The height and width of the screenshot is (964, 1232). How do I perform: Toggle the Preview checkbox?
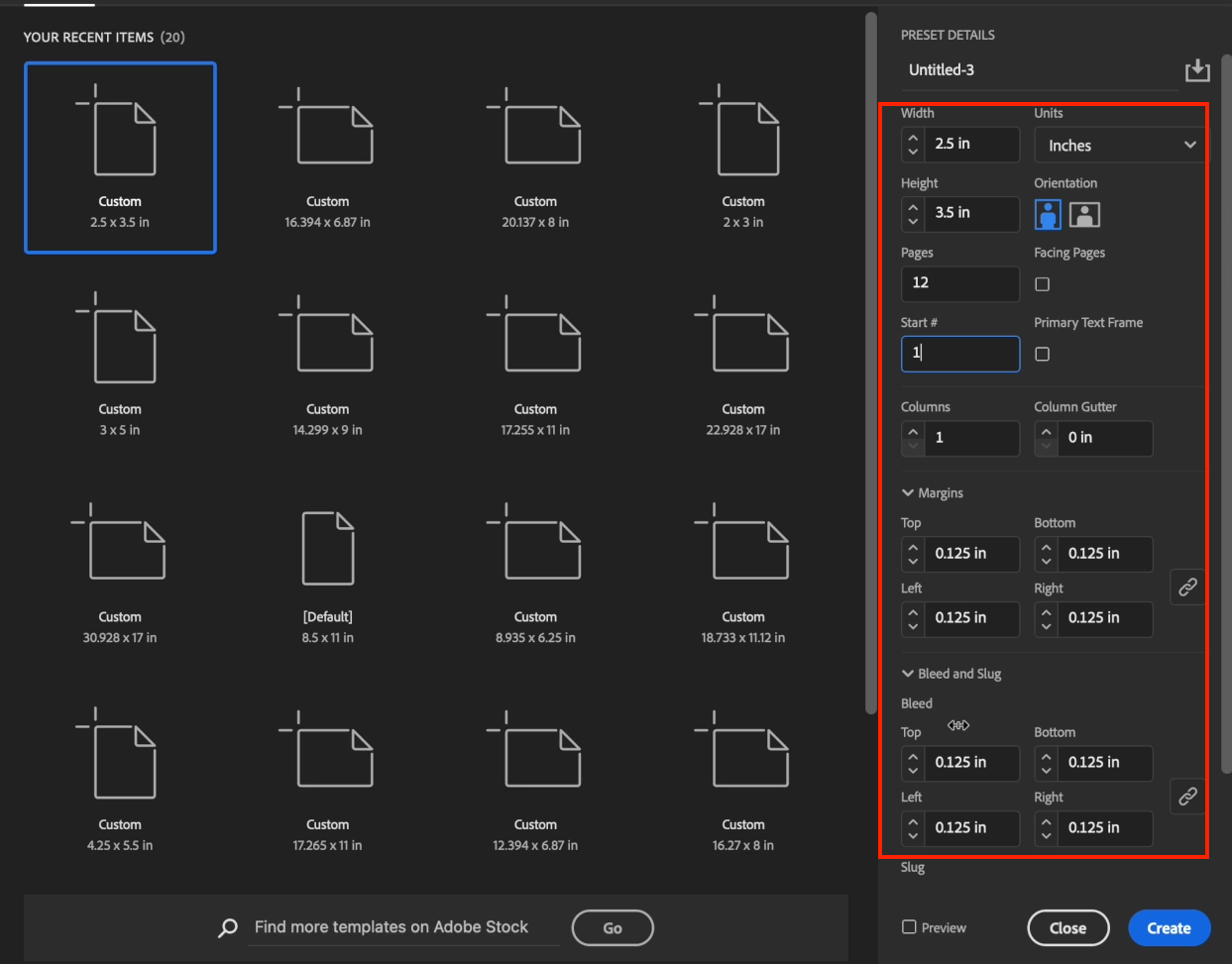tap(909, 927)
